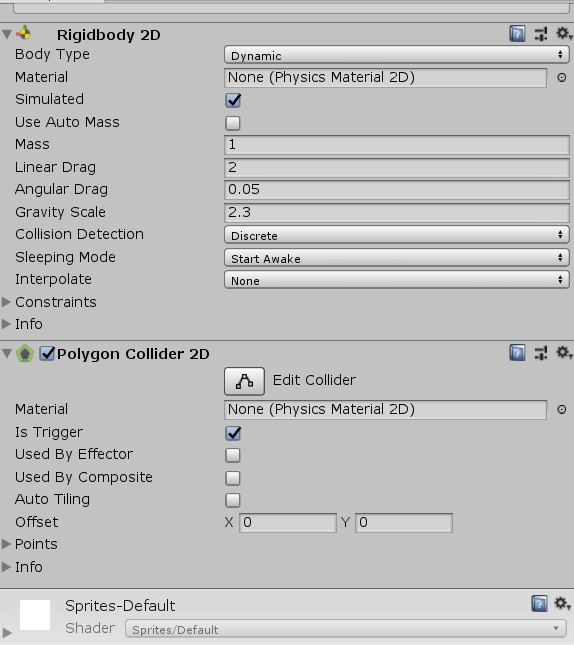Viewport: 574px width, 645px height.
Task: Click Rigidbody 2D Material object field
Action: click(x=386, y=78)
